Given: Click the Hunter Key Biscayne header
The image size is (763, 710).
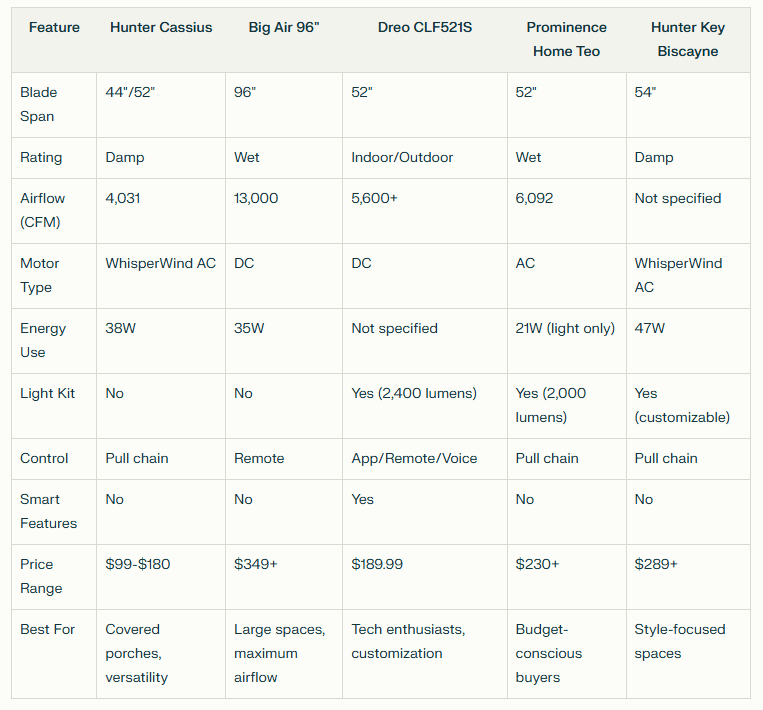Looking at the screenshot, I should (x=688, y=39).
